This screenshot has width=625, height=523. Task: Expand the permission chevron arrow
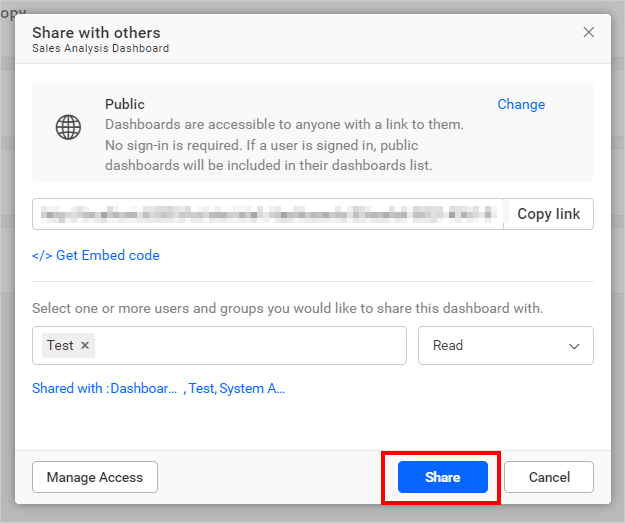[574, 346]
